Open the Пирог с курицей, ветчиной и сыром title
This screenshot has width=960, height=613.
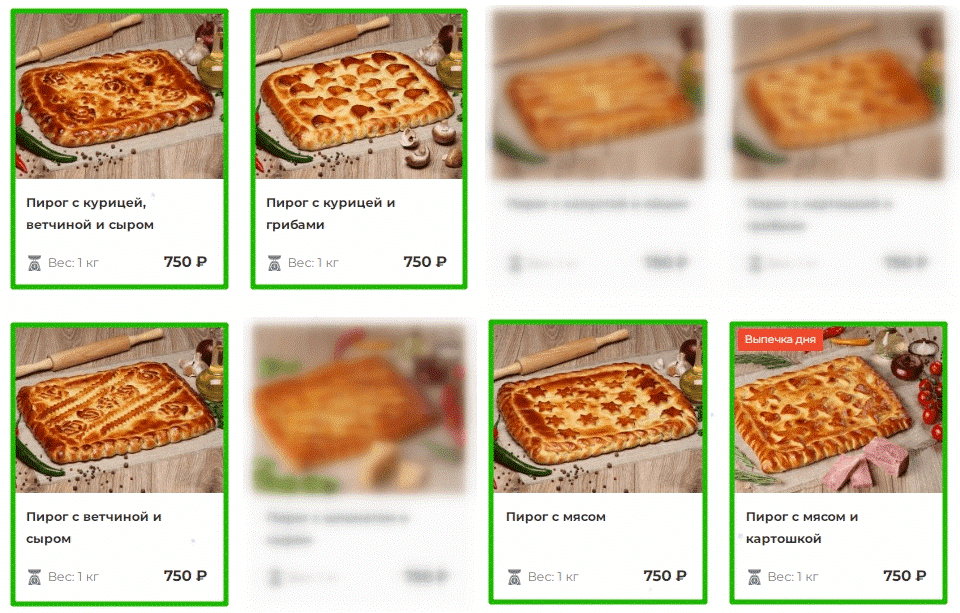tap(90, 214)
